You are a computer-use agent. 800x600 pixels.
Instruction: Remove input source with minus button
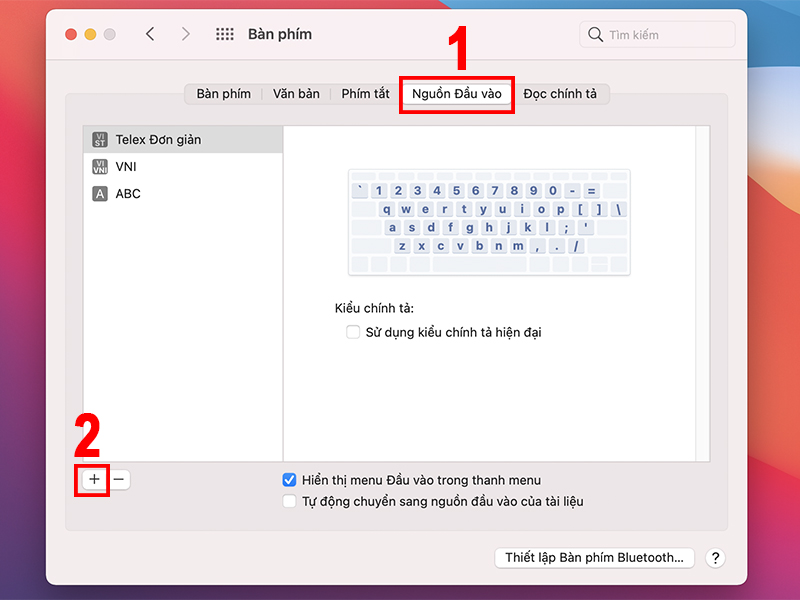pos(118,479)
